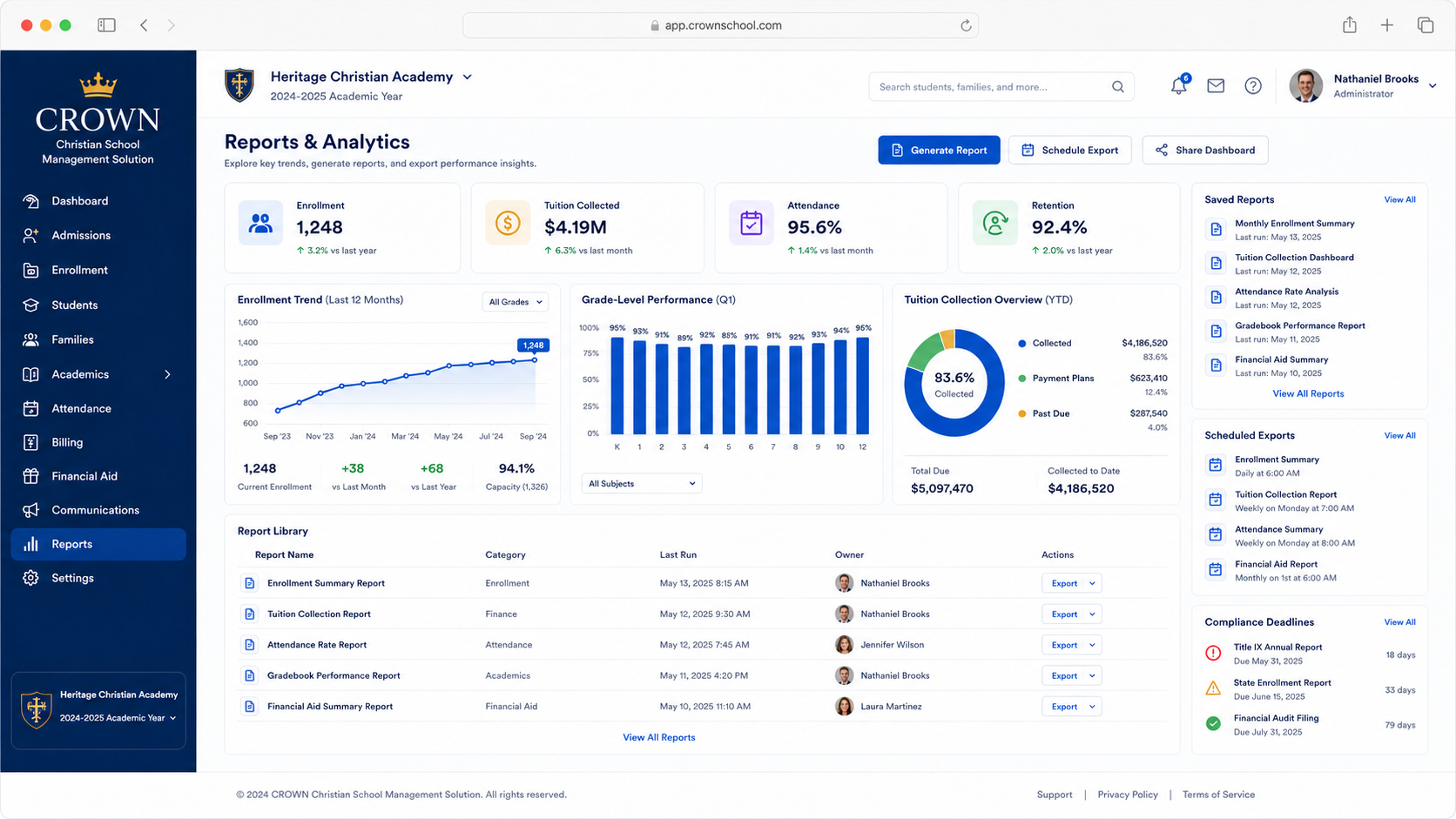Open the sidebar academic year selector
Image resolution: width=1456 pixels, height=819 pixels.
[118, 718]
